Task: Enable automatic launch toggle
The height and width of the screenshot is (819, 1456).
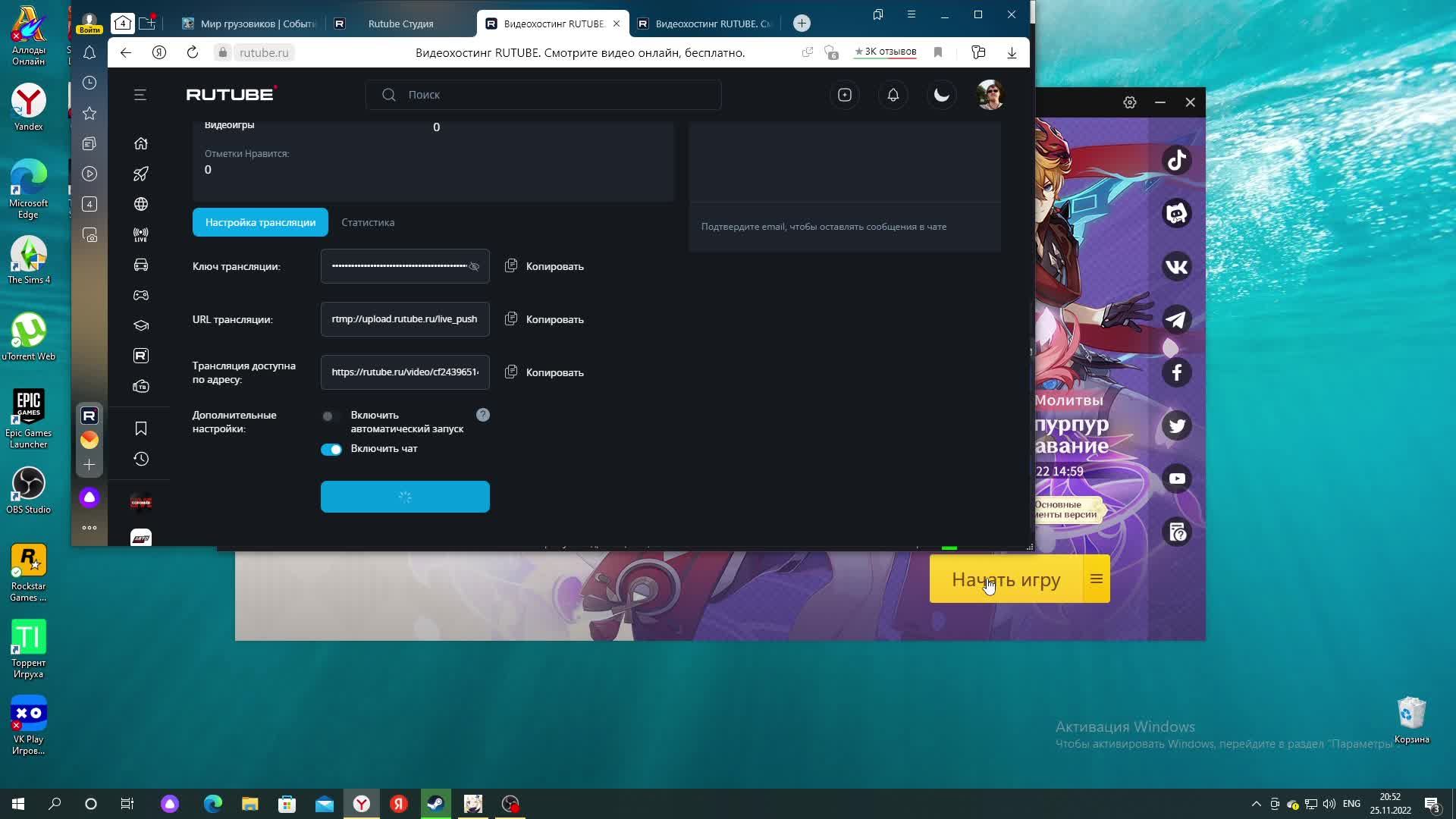Action: click(x=328, y=416)
